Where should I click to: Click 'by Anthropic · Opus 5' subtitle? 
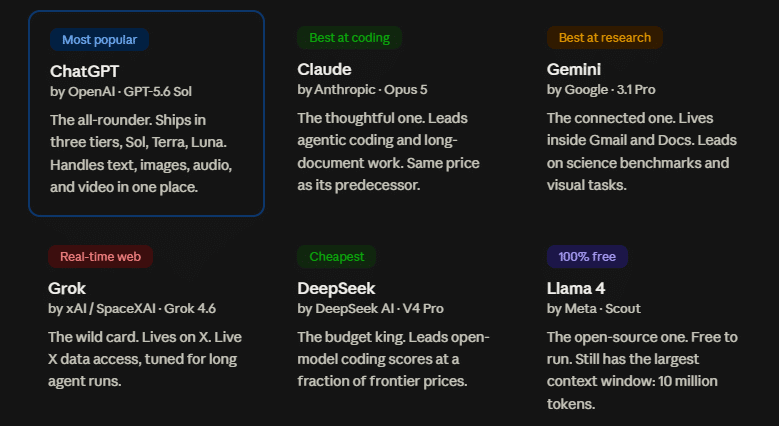pyautogui.click(x=362, y=90)
